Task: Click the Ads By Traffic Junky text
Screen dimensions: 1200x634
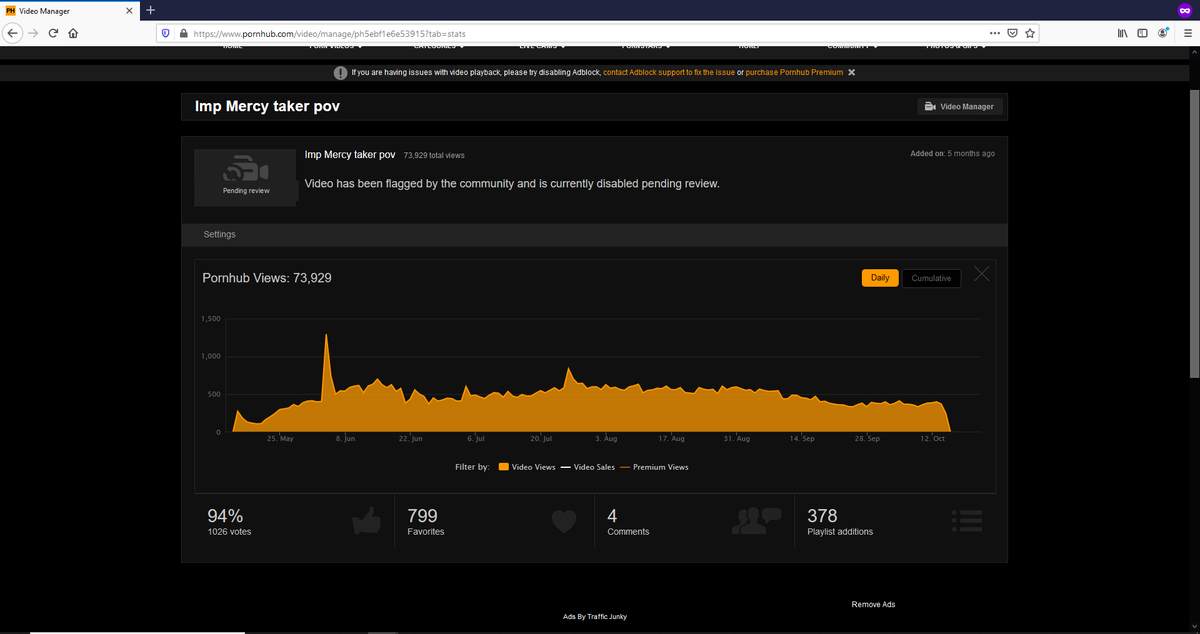Action: 595,616
